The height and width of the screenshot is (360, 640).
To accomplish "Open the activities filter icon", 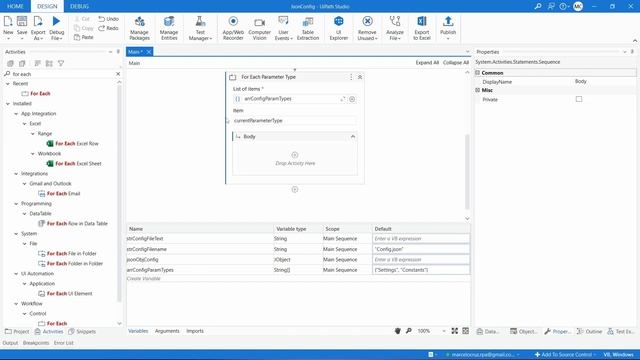I will pos(61,63).
